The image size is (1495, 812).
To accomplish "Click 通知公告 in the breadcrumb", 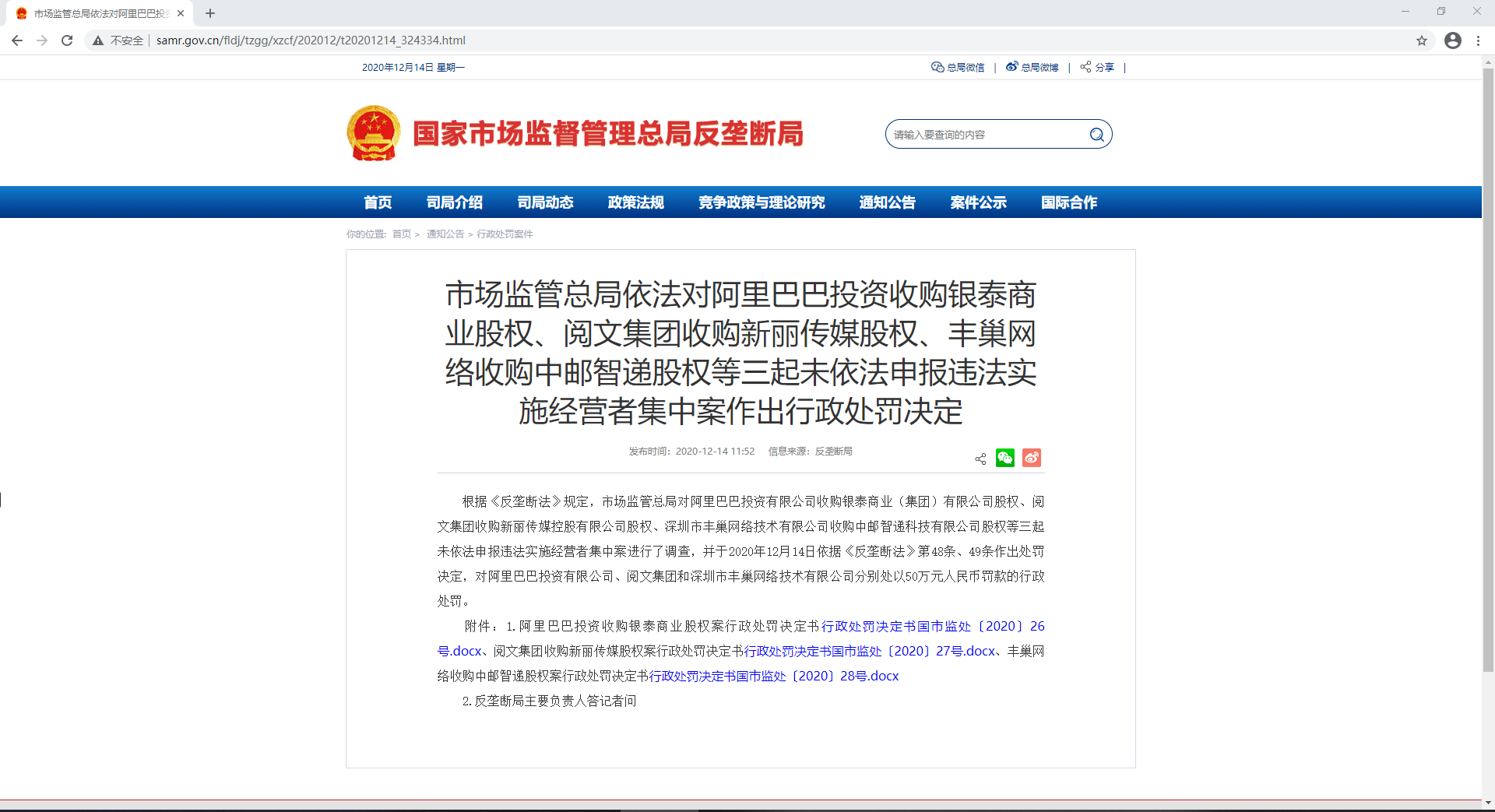I will point(445,234).
